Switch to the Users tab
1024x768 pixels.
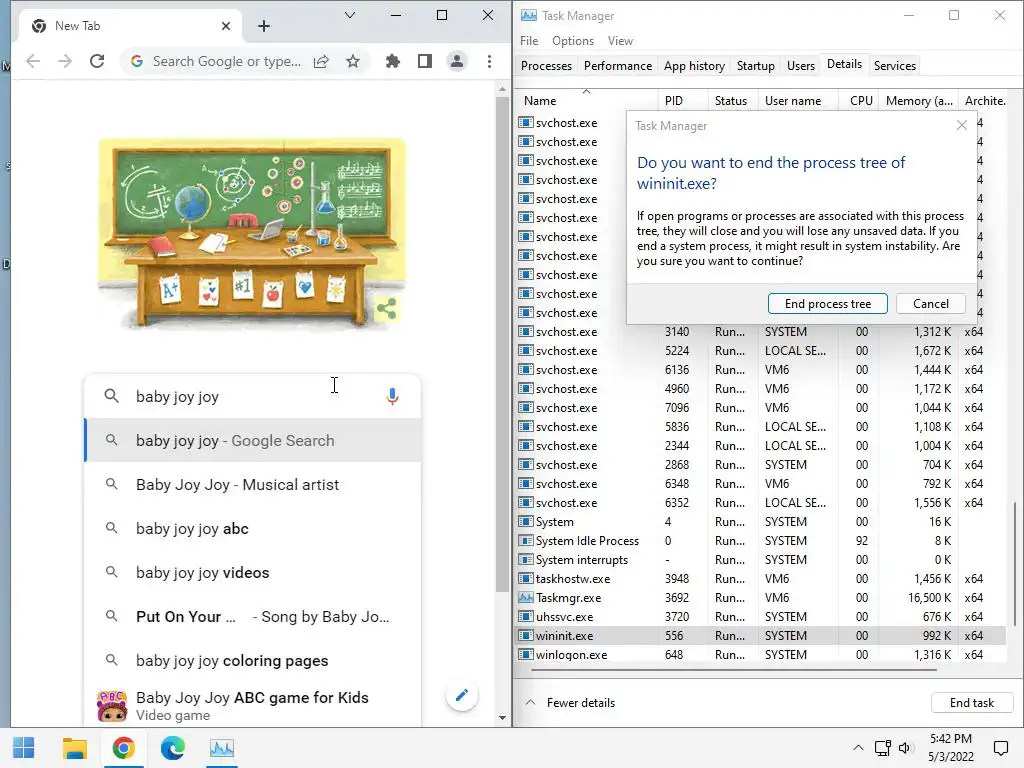tap(801, 65)
